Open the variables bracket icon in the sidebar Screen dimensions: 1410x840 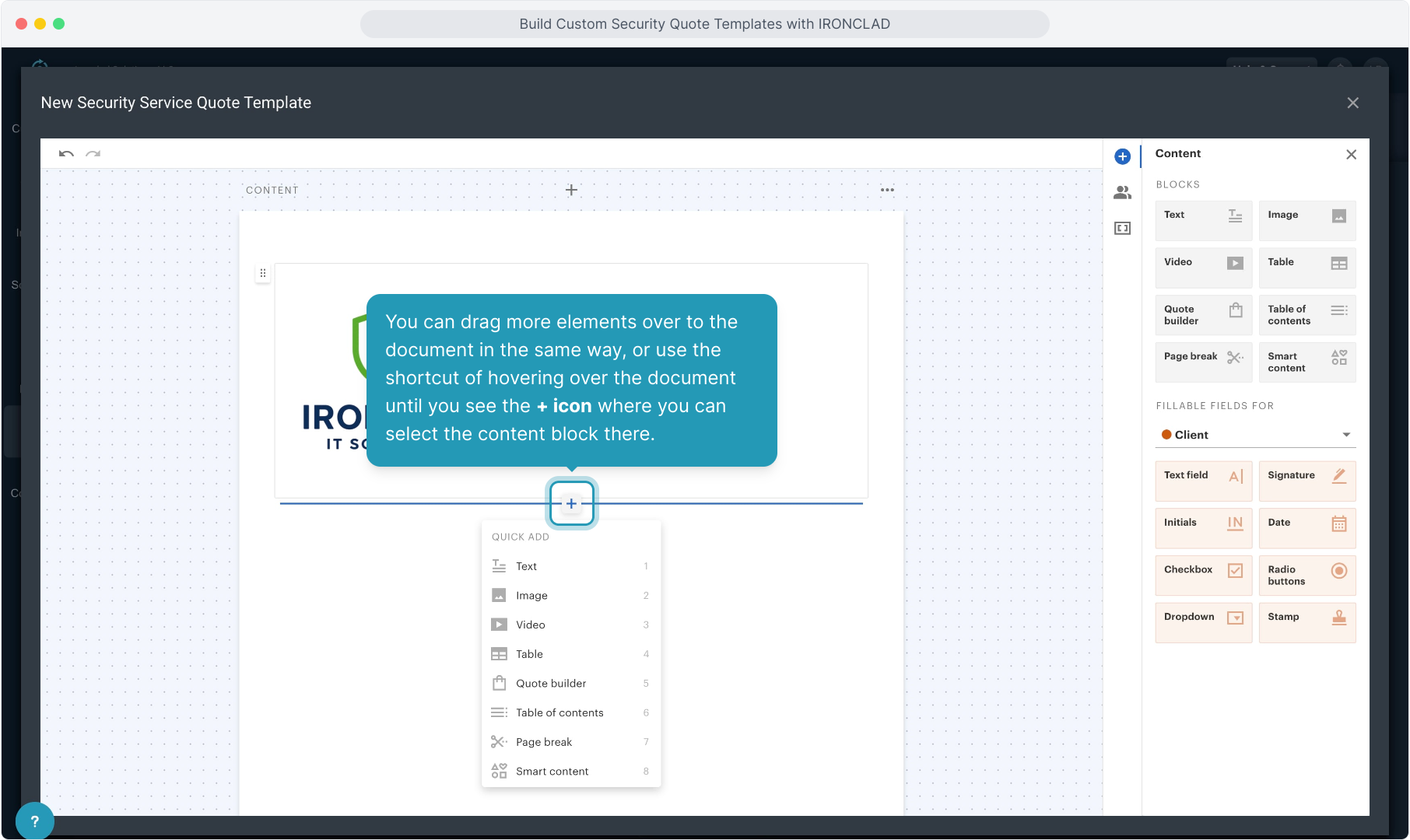pyautogui.click(x=1122, y=228)
